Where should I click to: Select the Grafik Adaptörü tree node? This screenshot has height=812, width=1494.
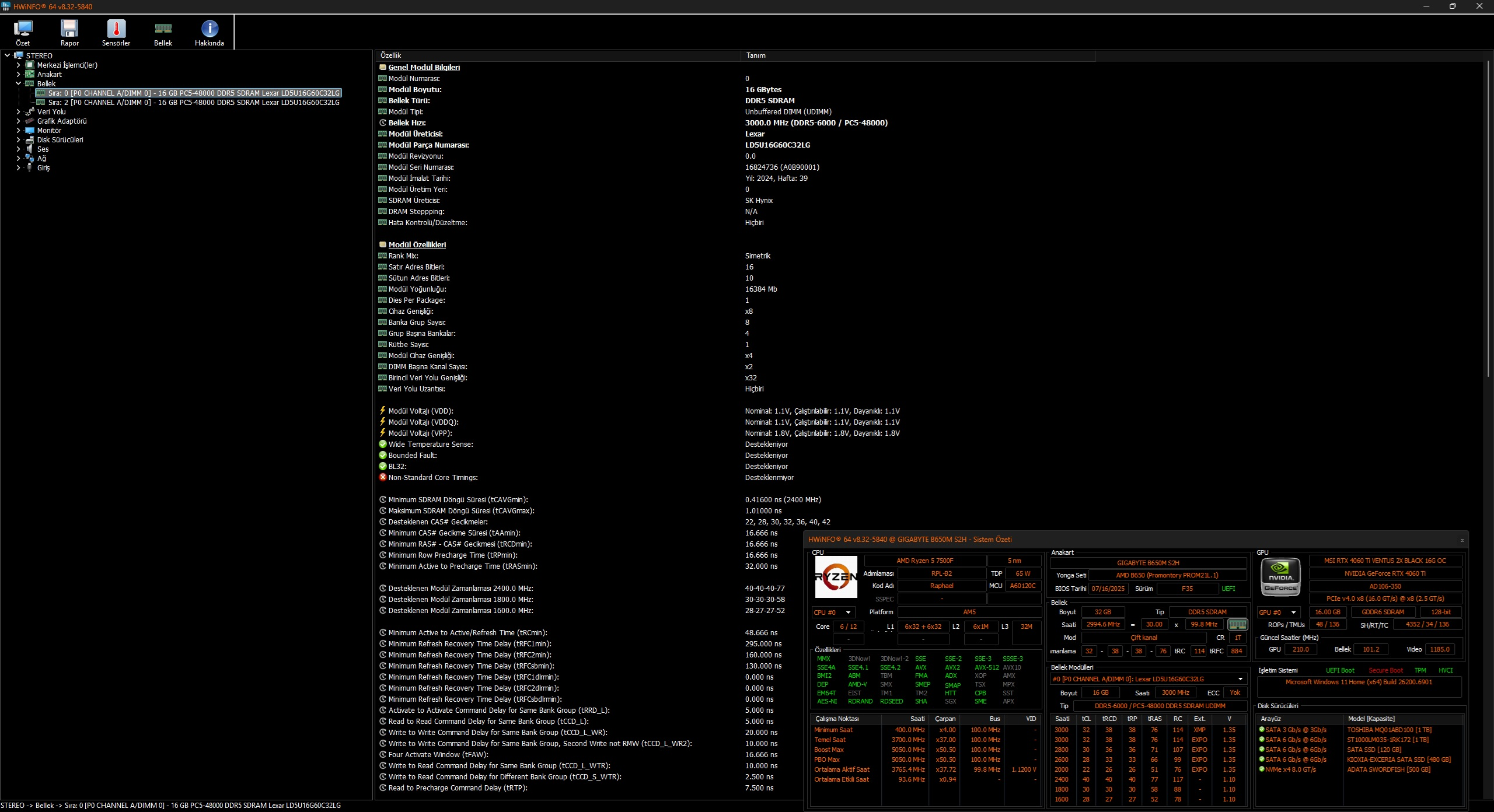click(x=62, y=121)
